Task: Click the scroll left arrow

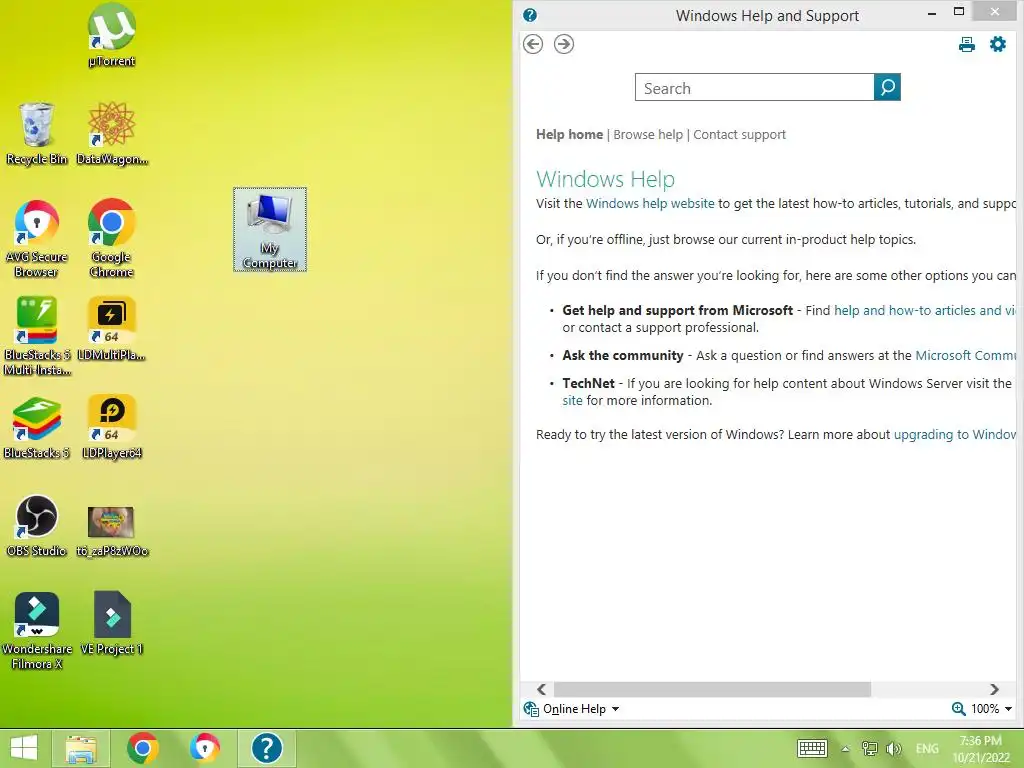Action: click(x=541, y=690)
